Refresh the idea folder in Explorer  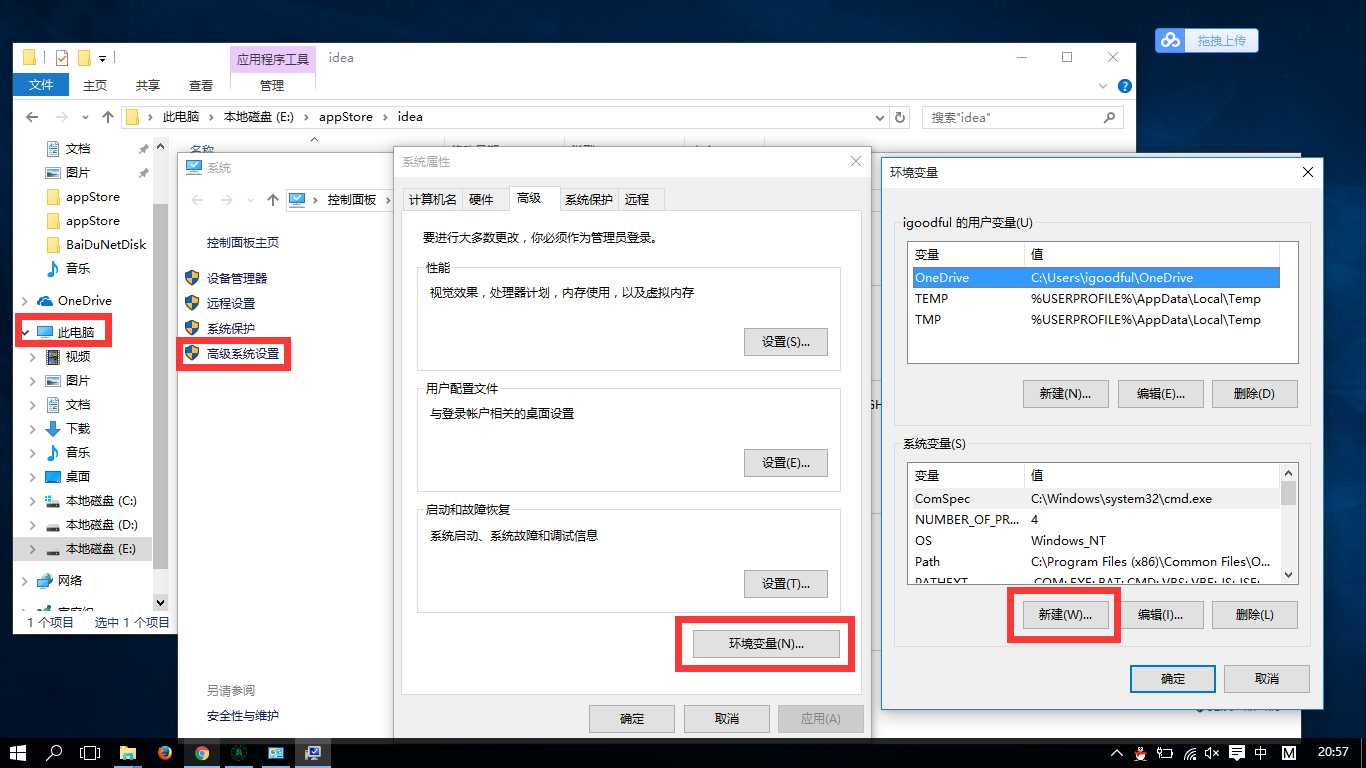coord(899,117)
